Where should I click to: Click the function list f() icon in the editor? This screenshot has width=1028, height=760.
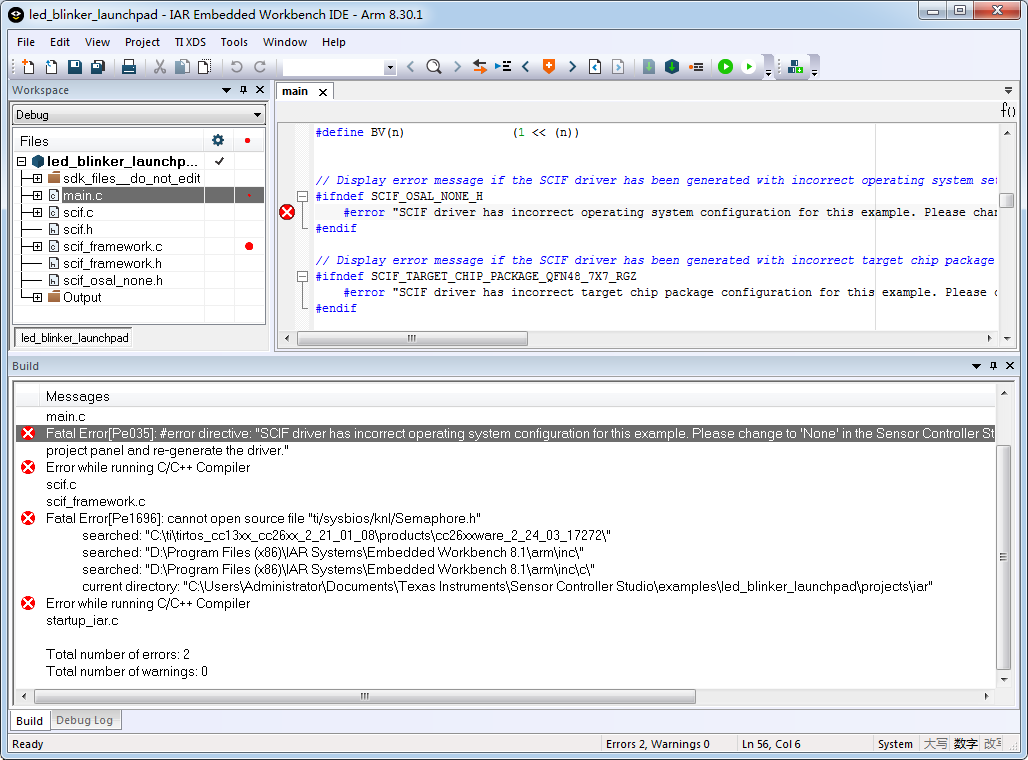point(1008,110)
